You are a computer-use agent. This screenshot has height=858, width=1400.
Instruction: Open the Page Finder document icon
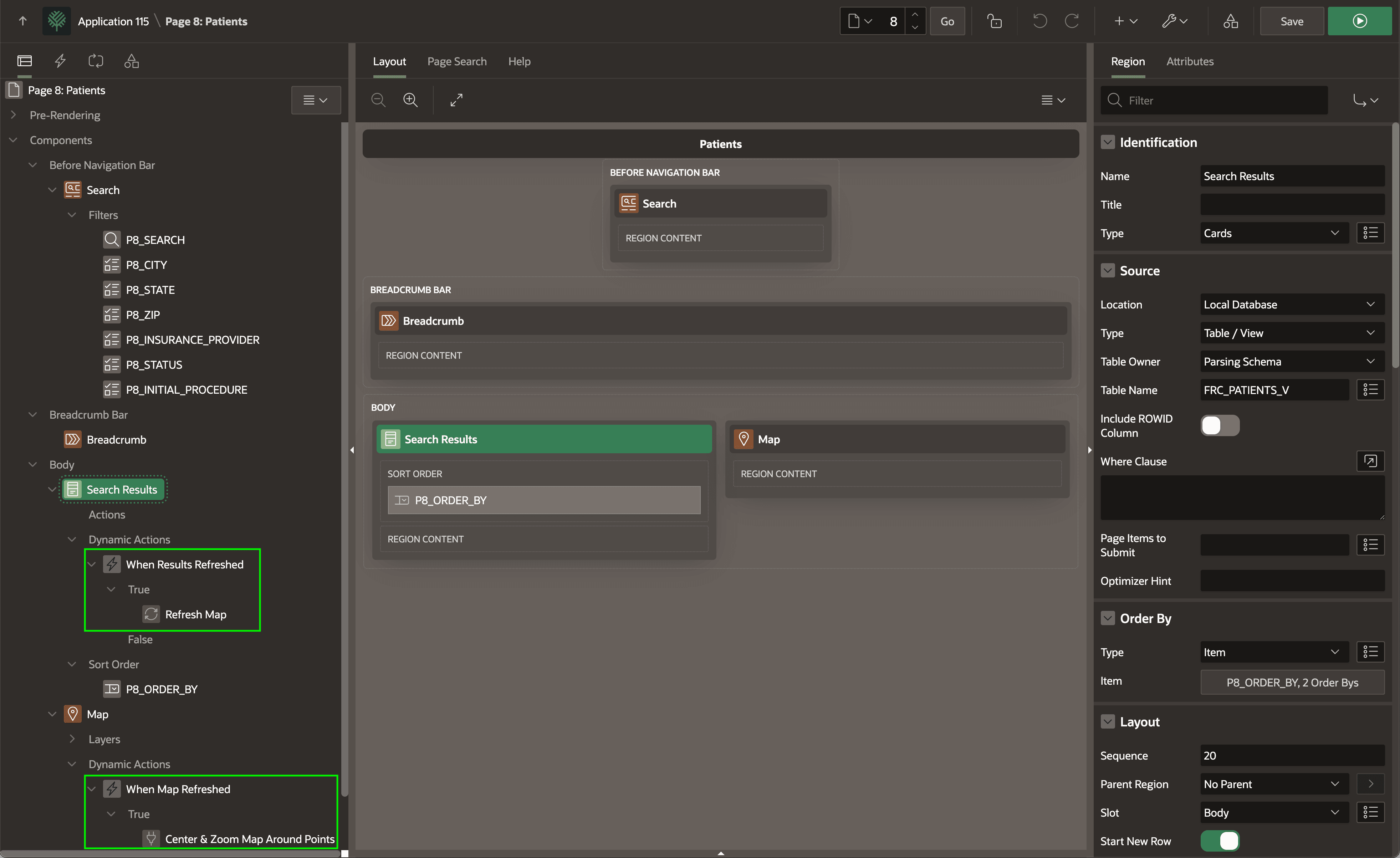pyautogui.click(x=859, y=21)
